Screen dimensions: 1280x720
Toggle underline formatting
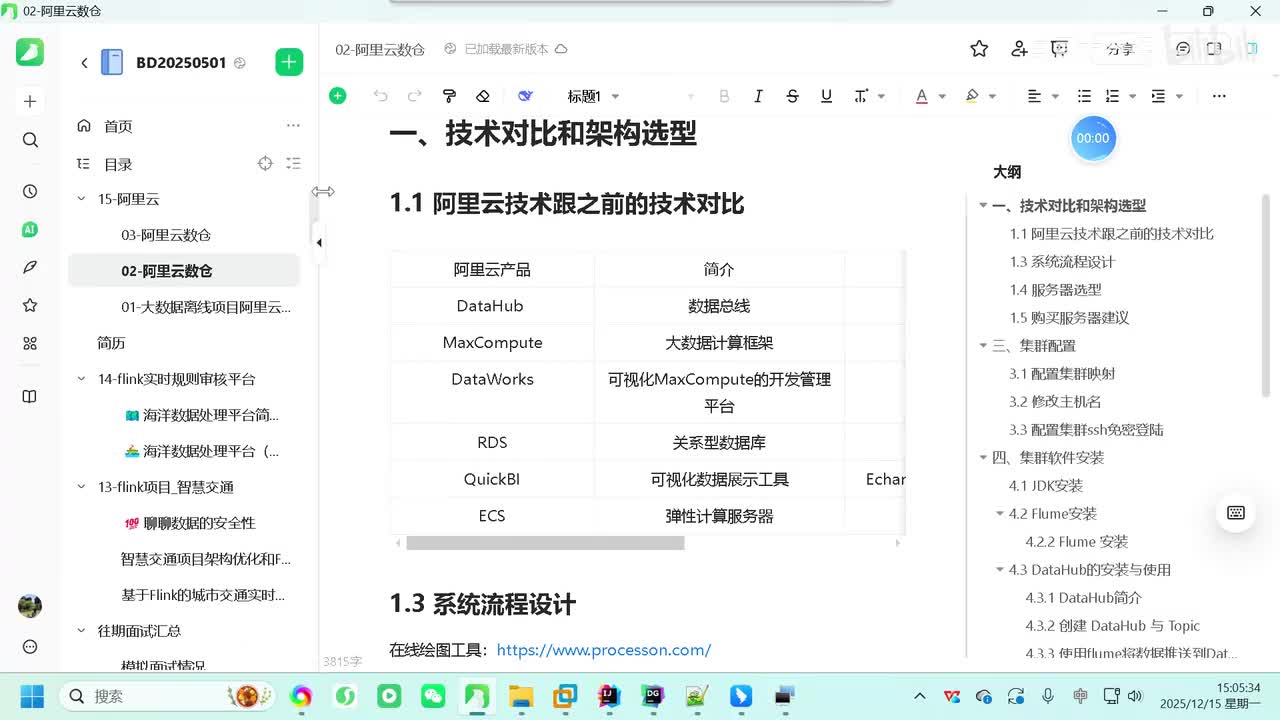pos(826,96)
